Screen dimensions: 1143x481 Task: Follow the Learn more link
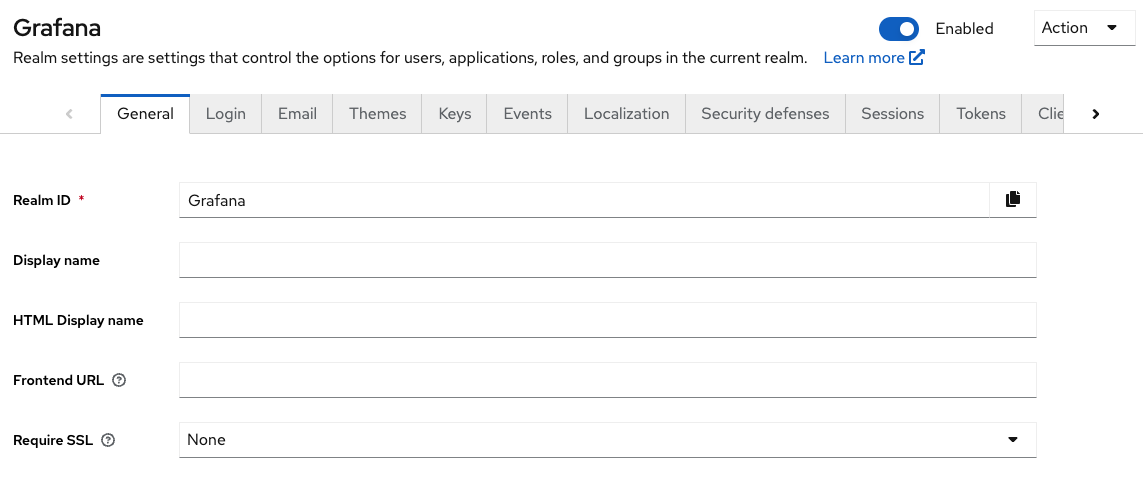click(x=874, y=58)
